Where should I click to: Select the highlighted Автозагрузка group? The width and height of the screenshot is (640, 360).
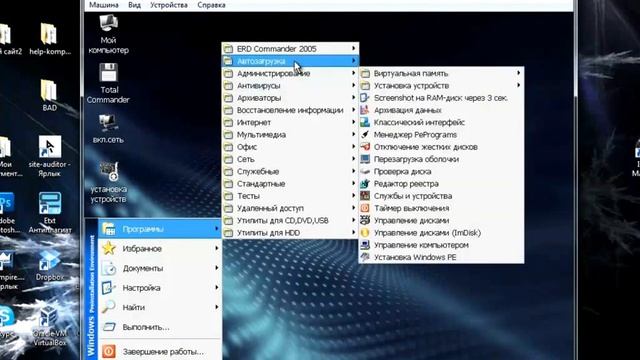tap(290, 61)
